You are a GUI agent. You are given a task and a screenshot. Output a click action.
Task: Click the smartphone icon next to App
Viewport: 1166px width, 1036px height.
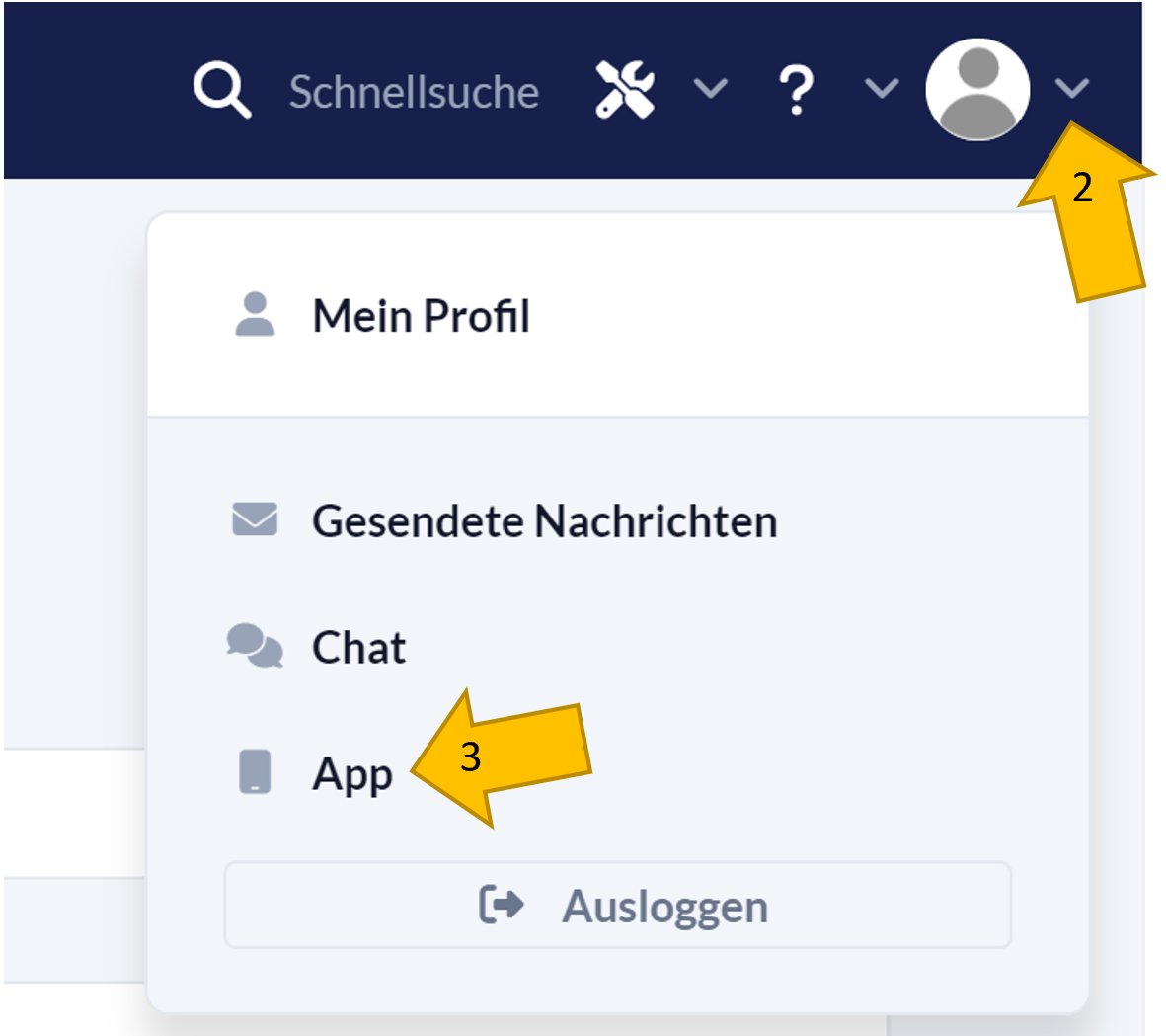[x=255, y=771]
